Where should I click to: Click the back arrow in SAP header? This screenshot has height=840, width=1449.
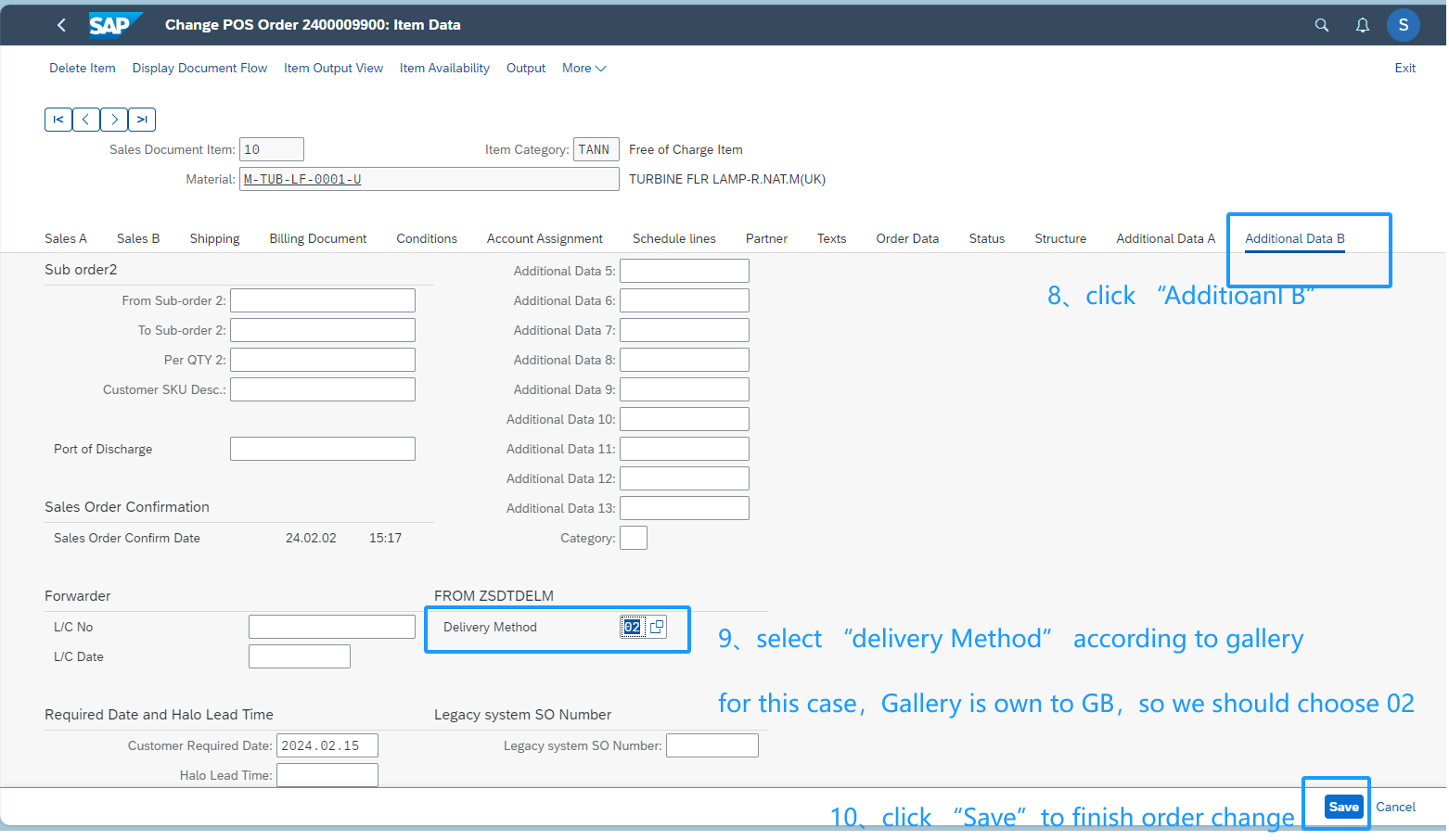click(61, 25)
